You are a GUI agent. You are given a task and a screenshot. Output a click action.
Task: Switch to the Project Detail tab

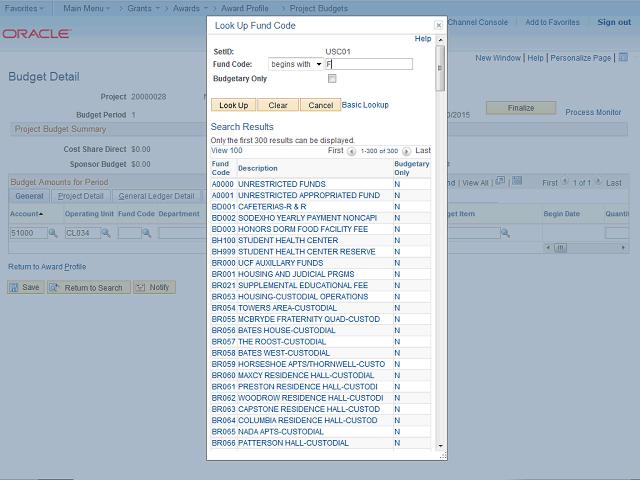tap(81, 196)
